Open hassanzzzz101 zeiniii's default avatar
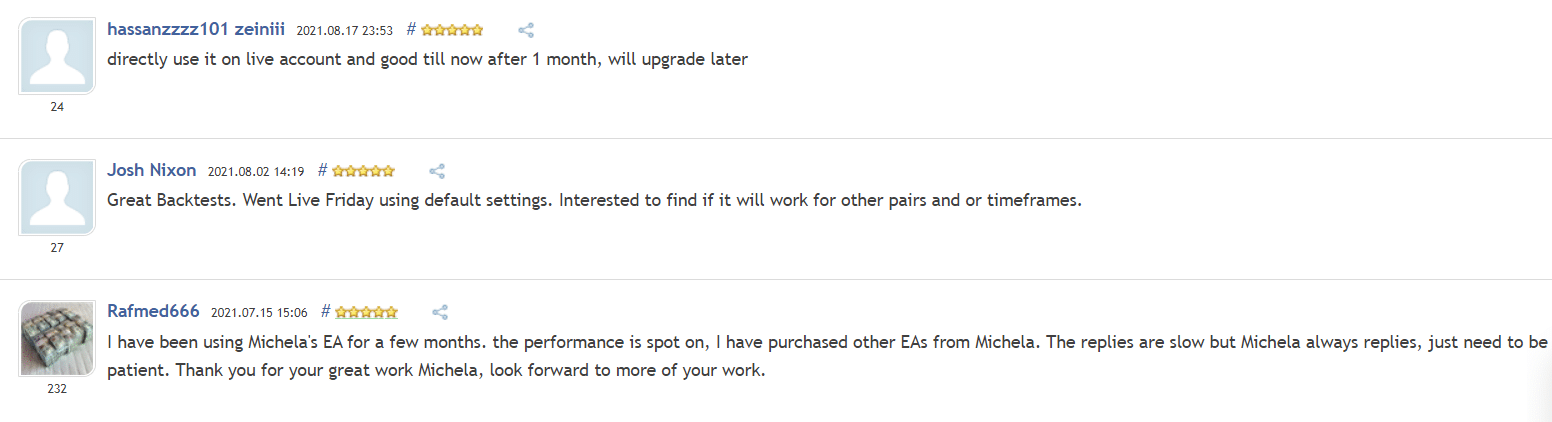The width and height of the screenshot is (1552, 422). 57,57
